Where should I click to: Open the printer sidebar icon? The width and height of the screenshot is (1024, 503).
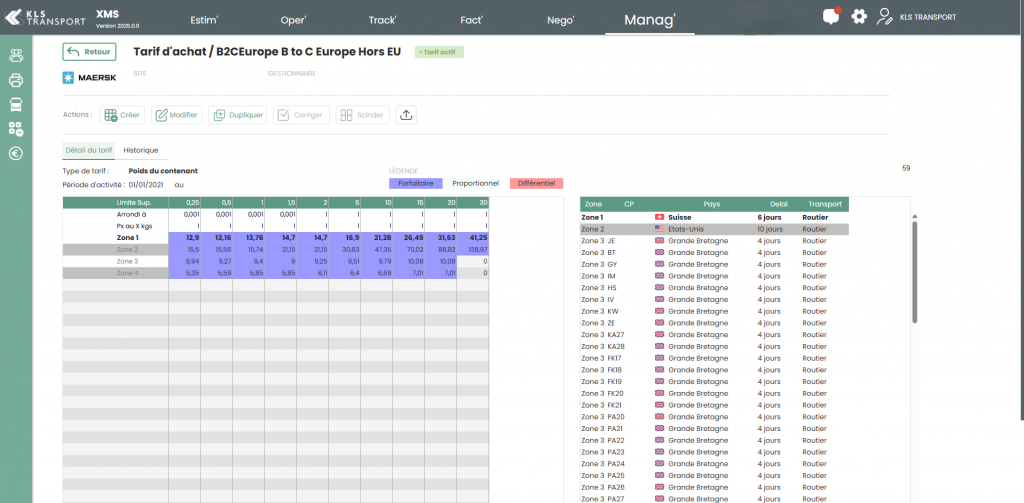16,80
